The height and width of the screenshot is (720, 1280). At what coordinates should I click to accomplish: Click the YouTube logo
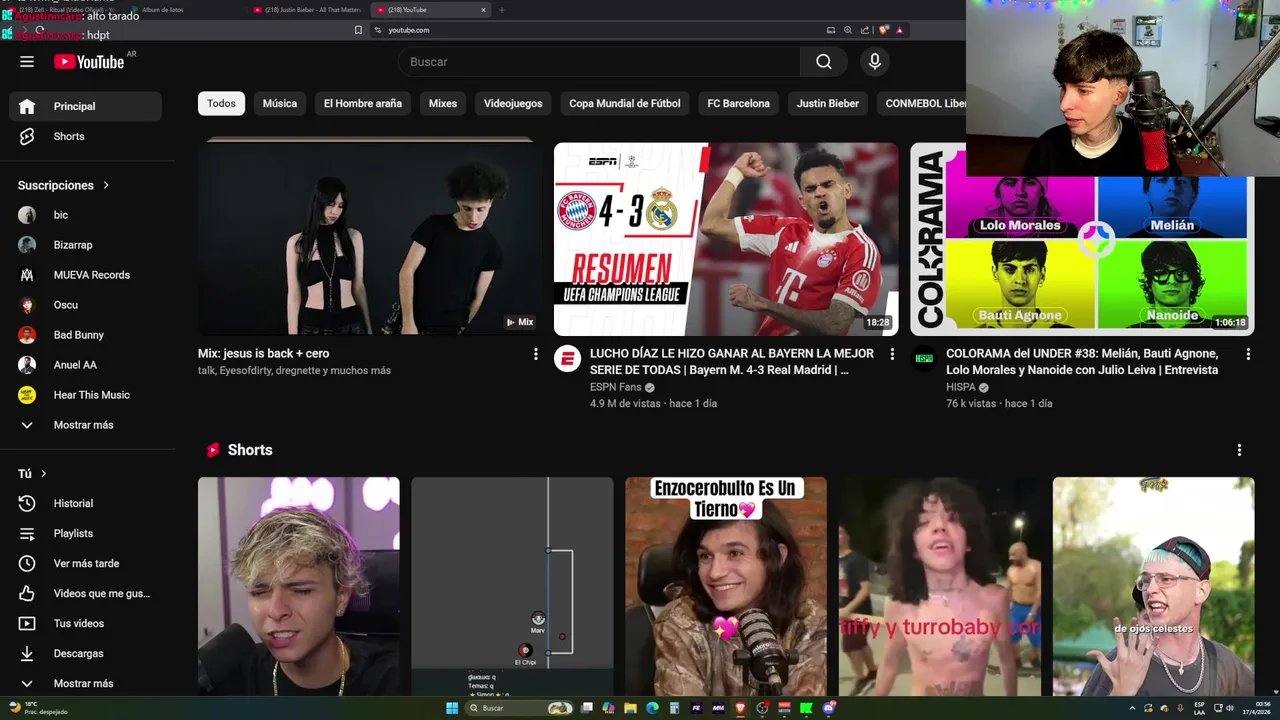click(89, 62)
